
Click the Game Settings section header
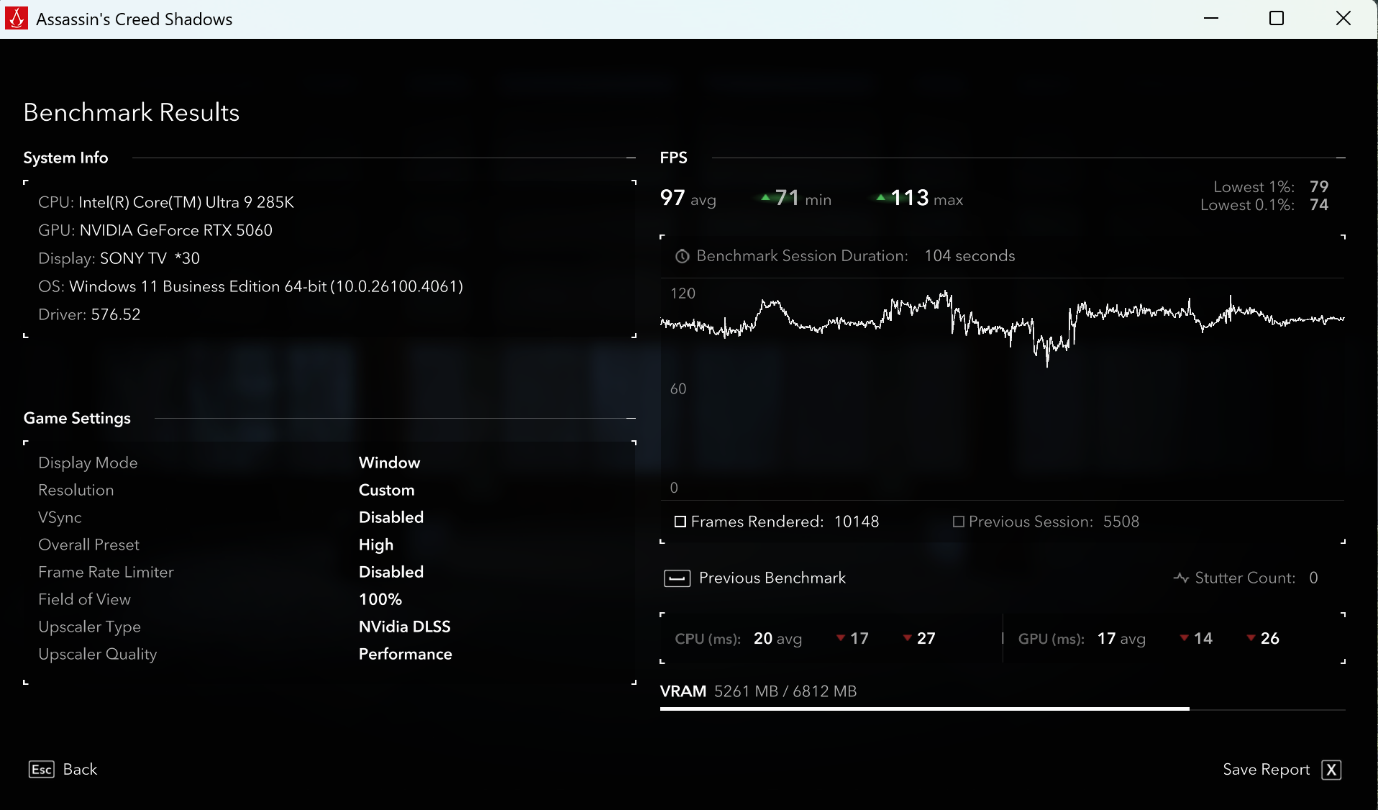click(77, 419)
